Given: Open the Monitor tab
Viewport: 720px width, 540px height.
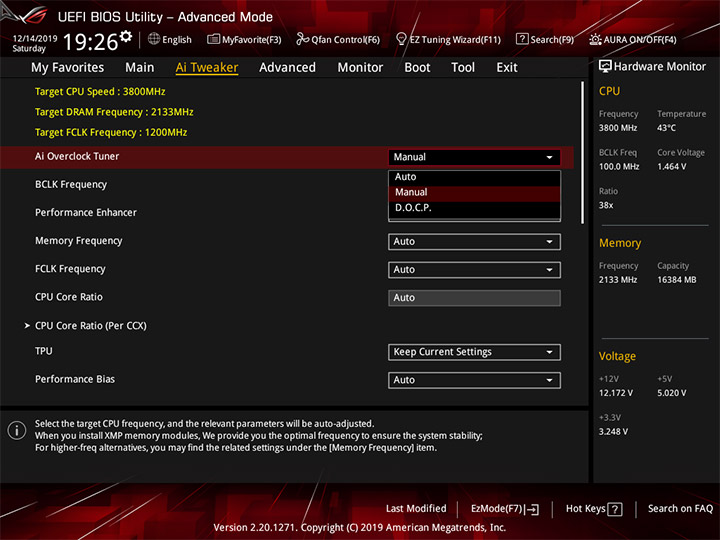Looking at the screenshot, I should [x=360, y=68].
